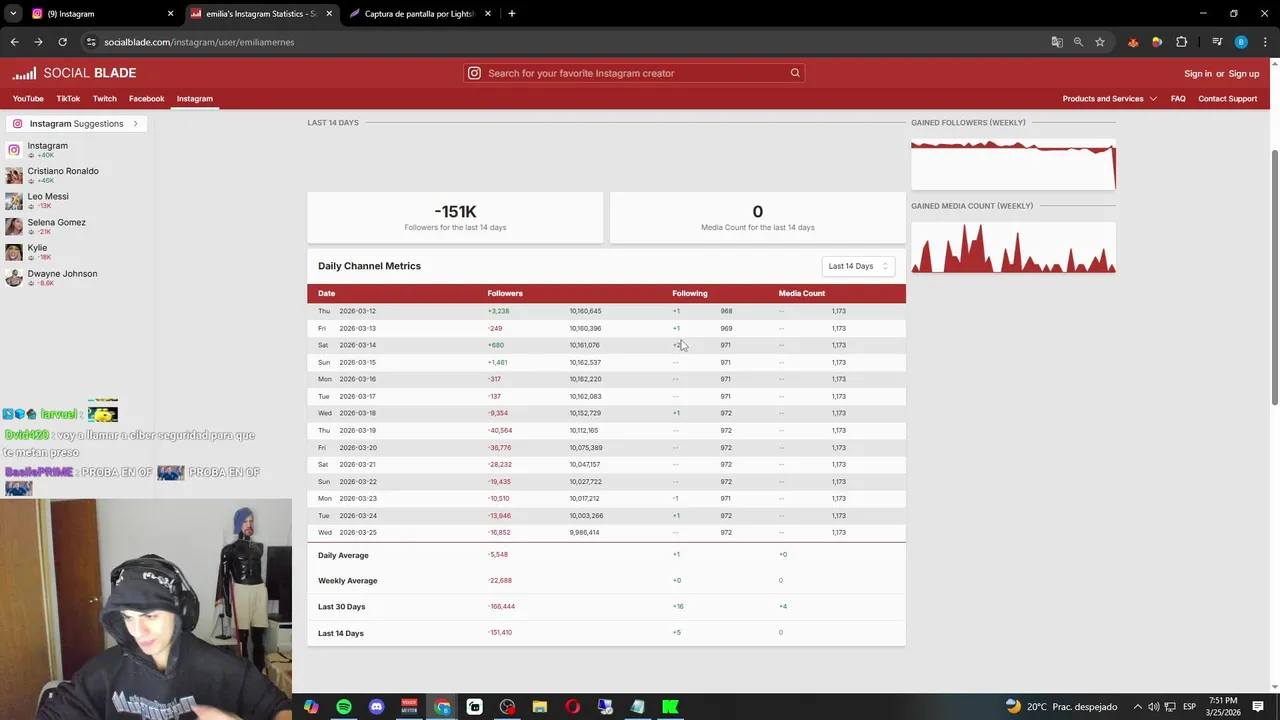Click the Media Count column header
The width and height of the screenshot is (1280, 720).
(802, 293)
